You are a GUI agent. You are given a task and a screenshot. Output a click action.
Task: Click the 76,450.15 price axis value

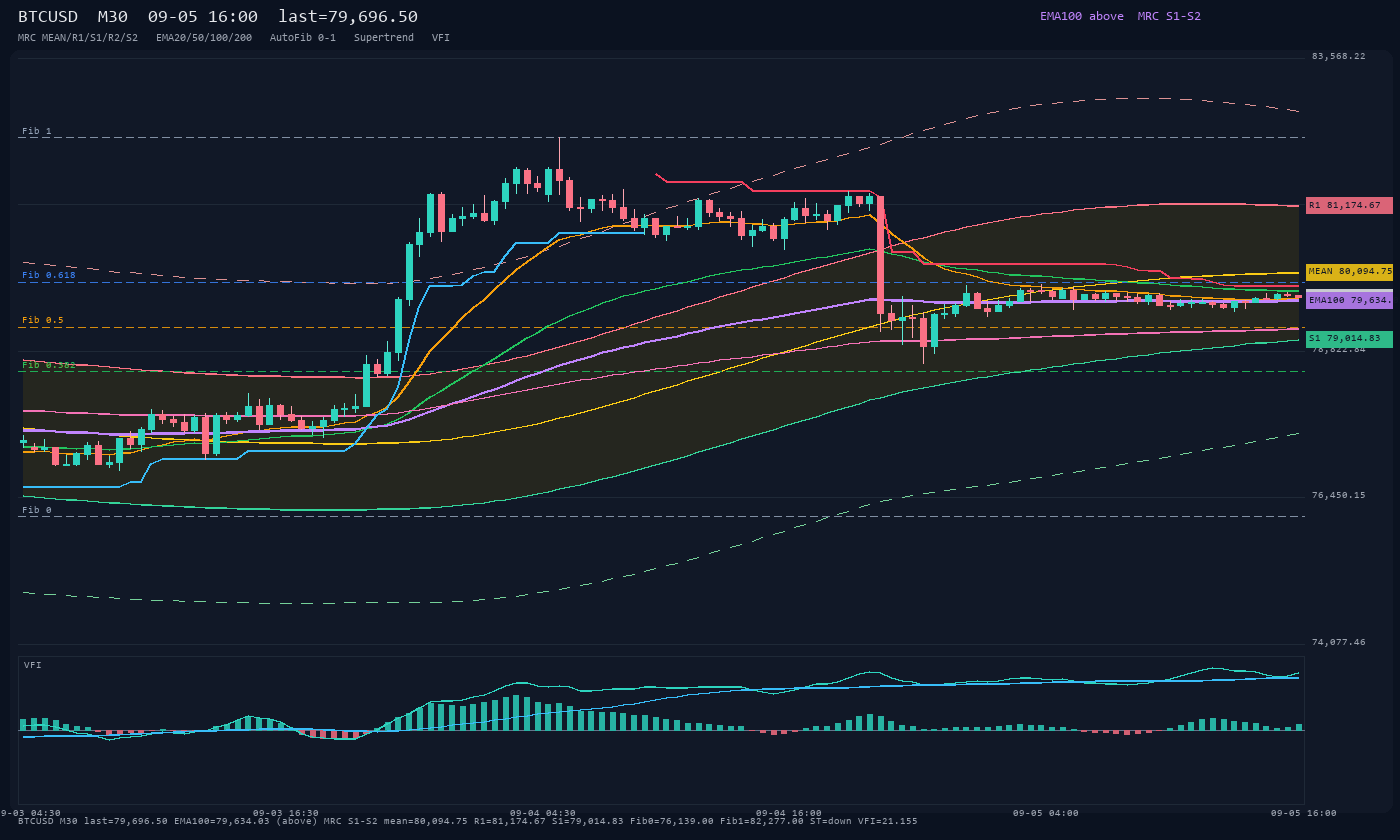pos(1339,495)
